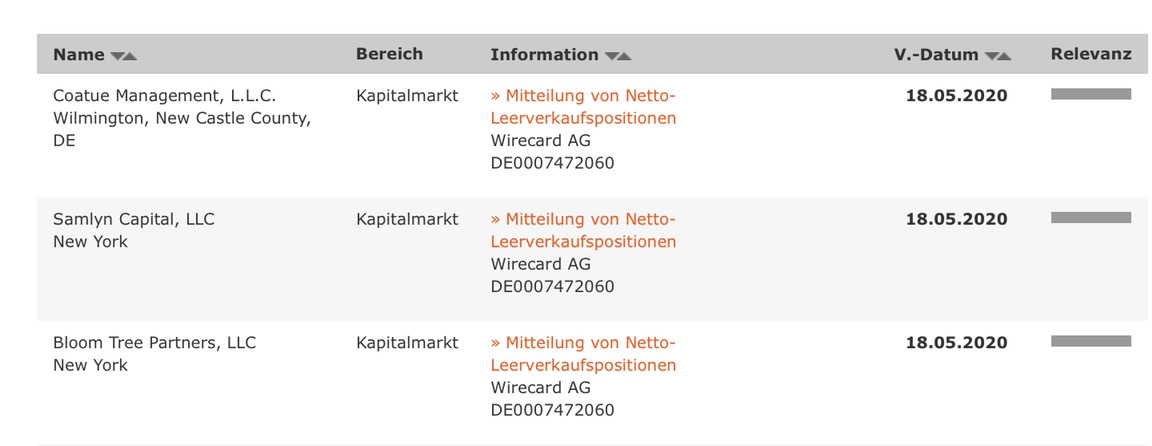Click the Relevanz bar for Coatue Management
This screenshot has height=446, width=1152.
point(1090,94)
